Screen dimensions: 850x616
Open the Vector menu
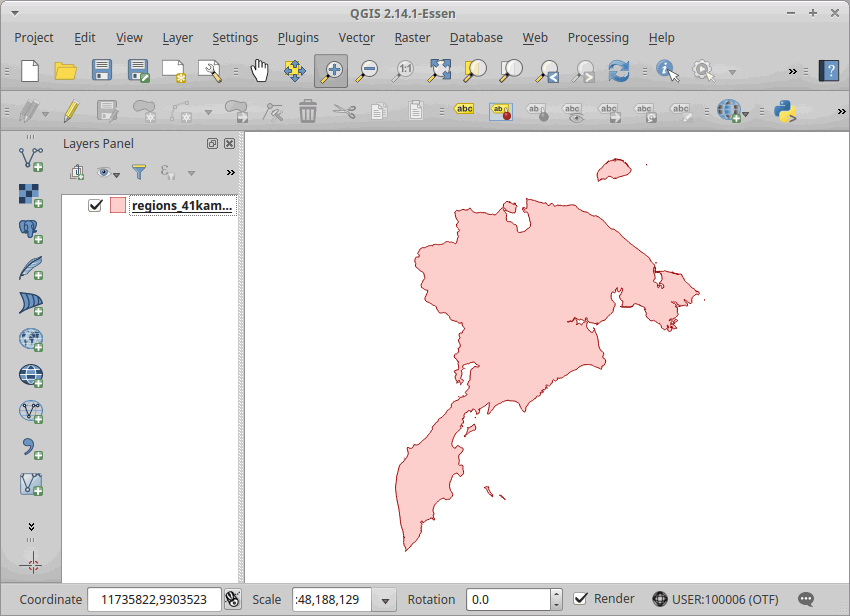point(356,38)
